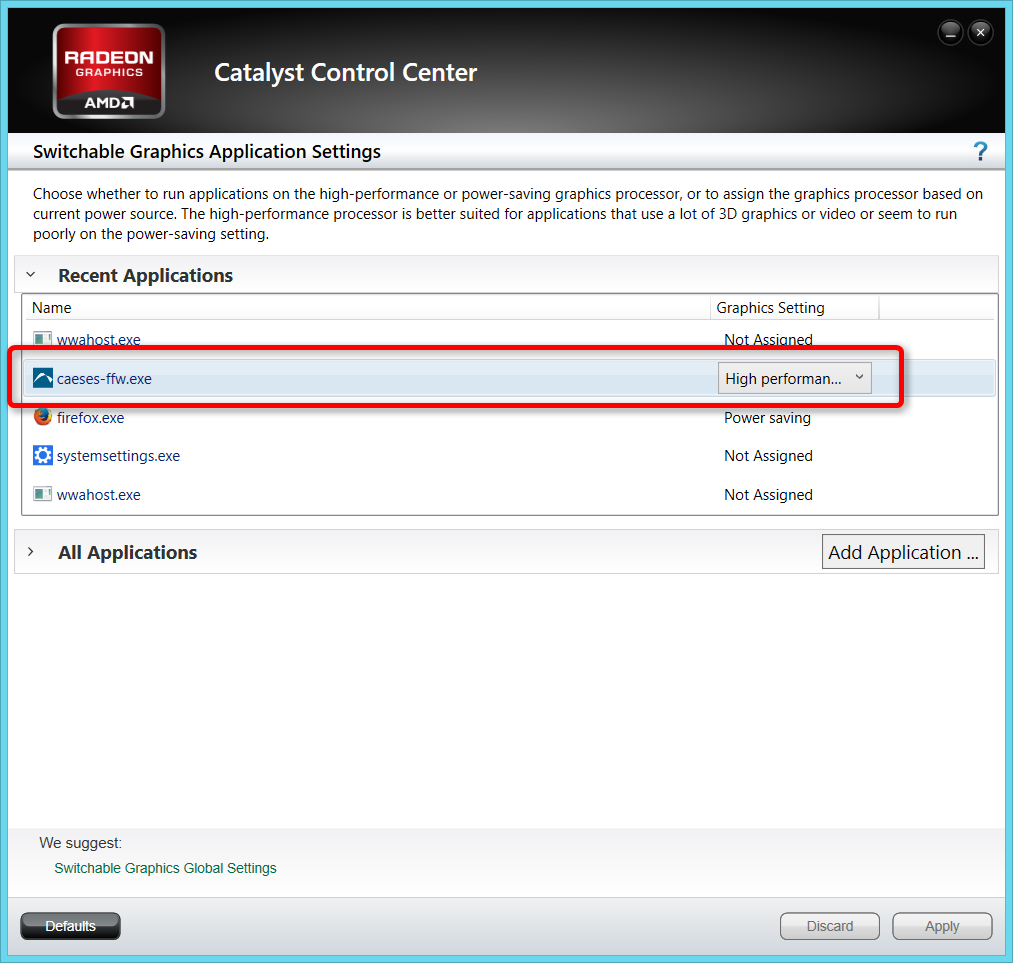Click the Discard button
1013x963 pixels.
[830, 926]
